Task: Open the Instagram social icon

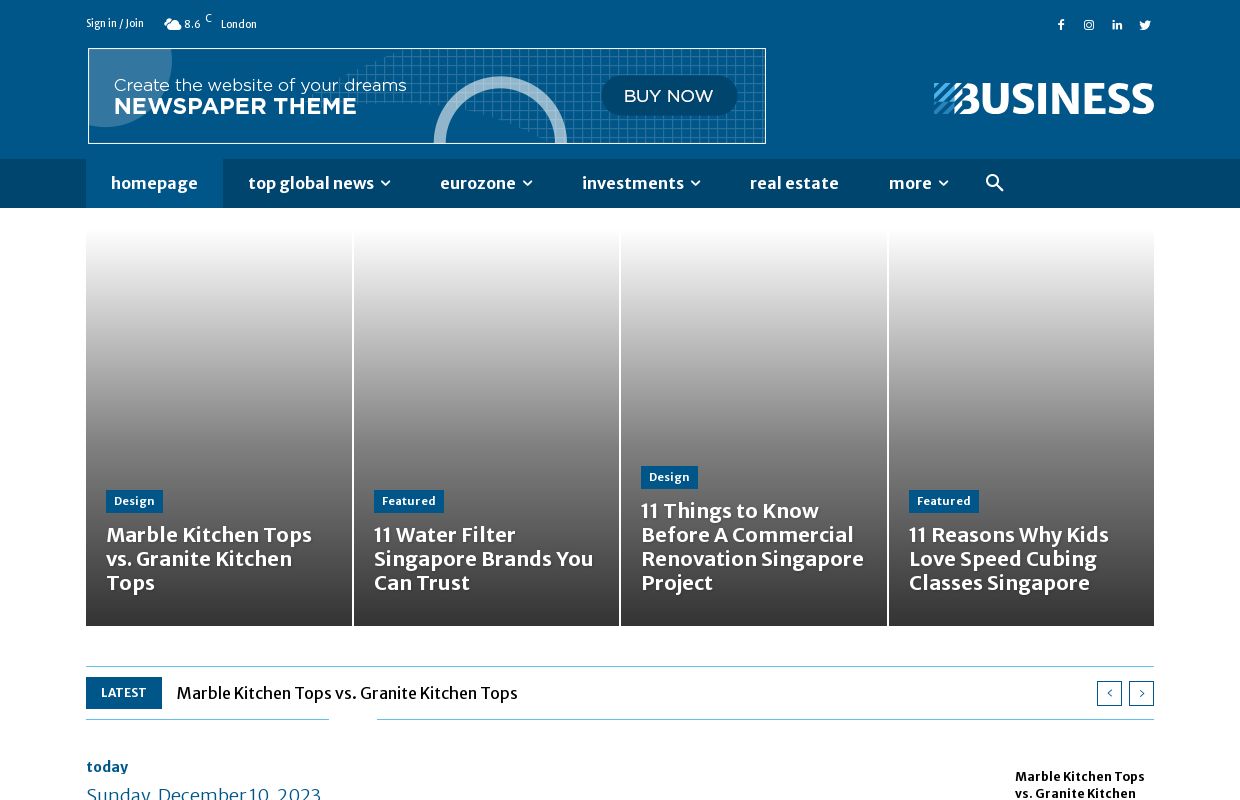Action: click(1089, 25)
